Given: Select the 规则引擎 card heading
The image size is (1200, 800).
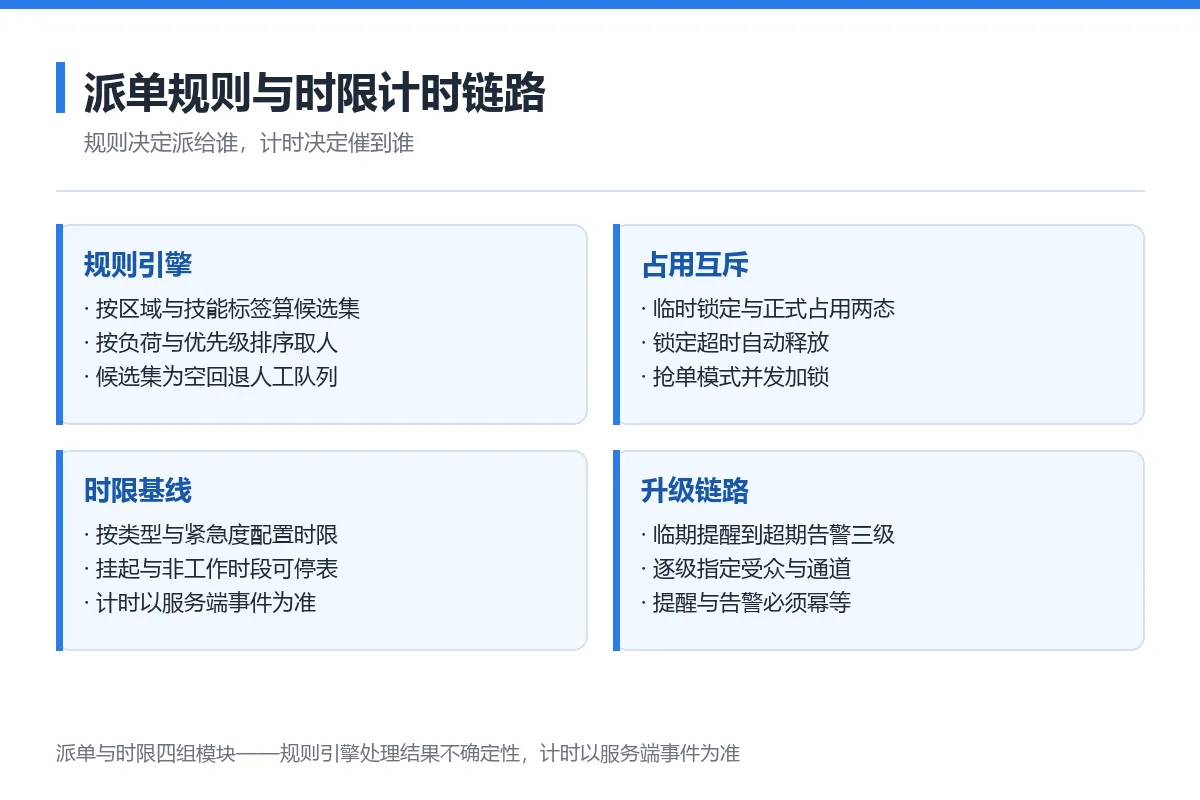Looking at the screenshot, I should 138,265.
